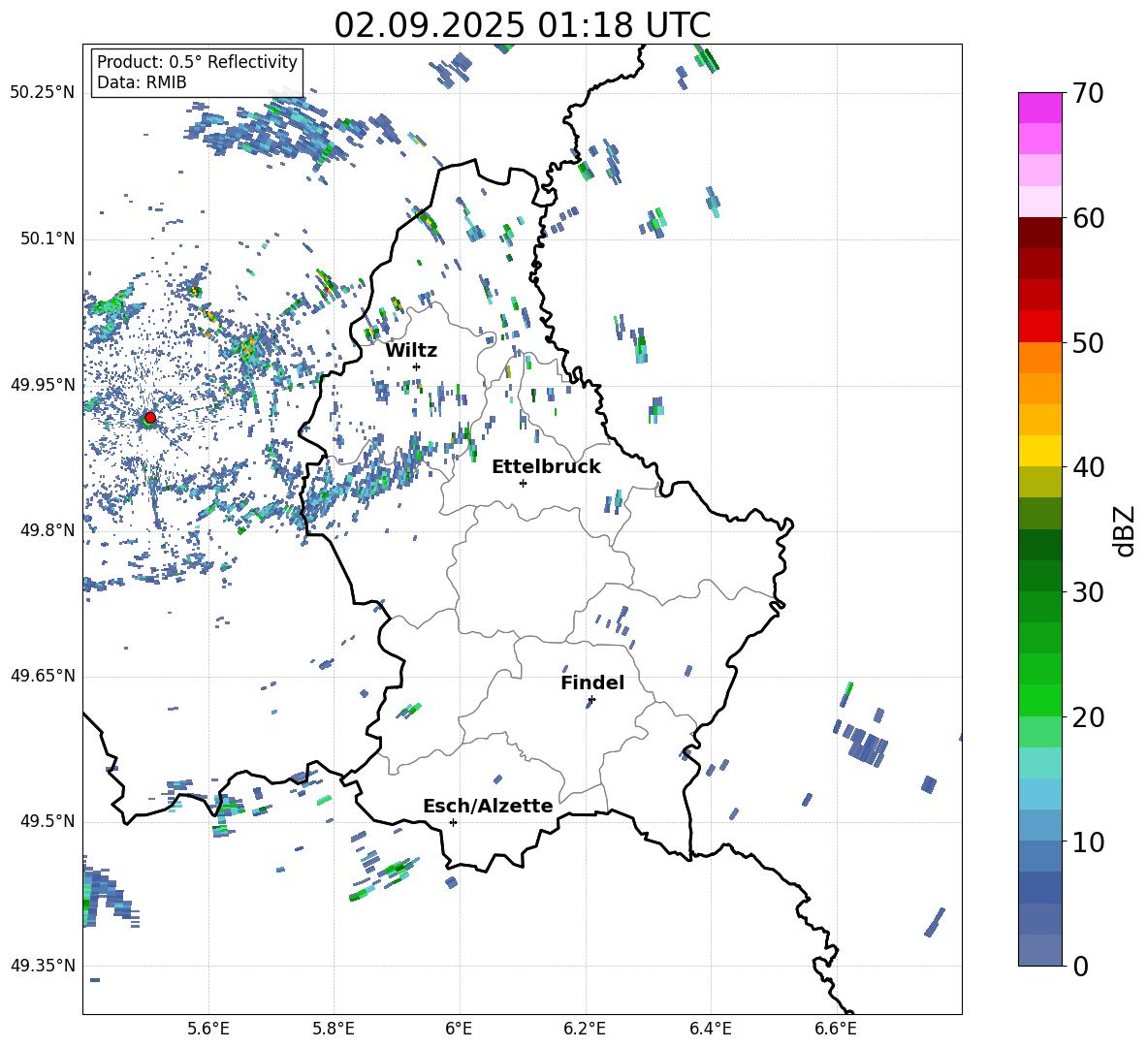Click the red radar site marker
Viewport: 1148px width, 1048px height.
[150, 417]
